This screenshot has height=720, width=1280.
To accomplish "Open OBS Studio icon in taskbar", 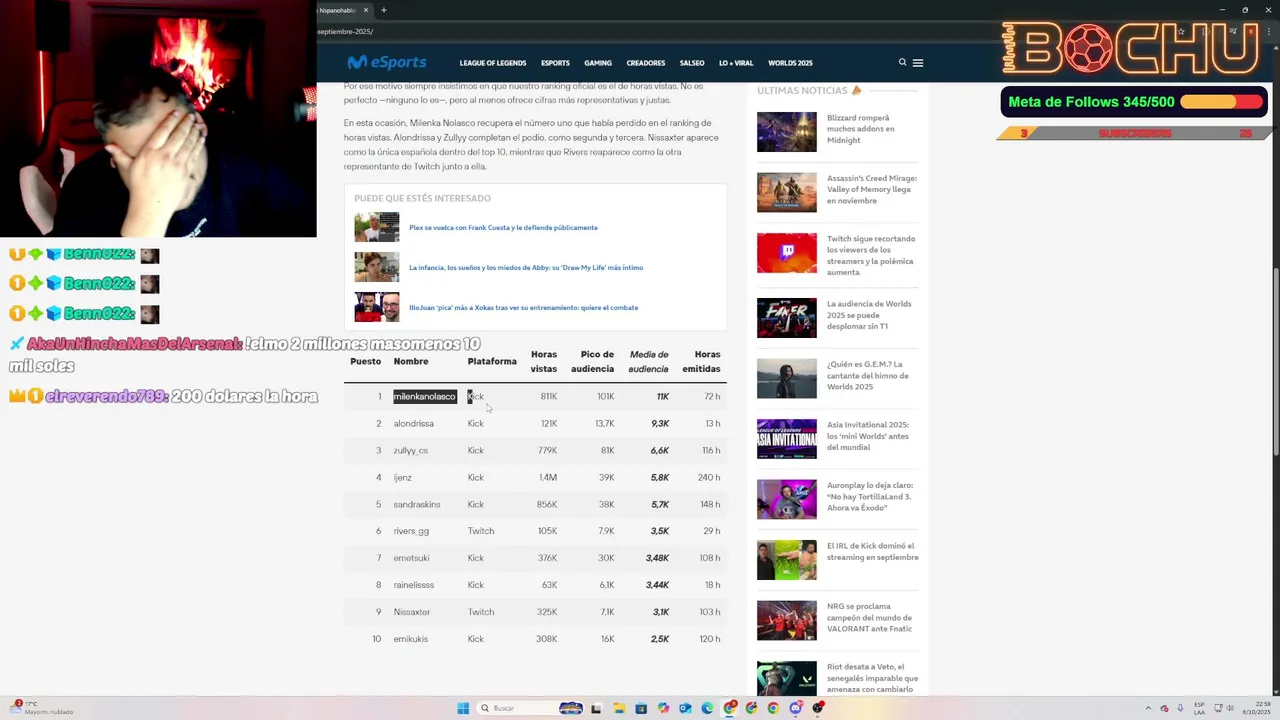I will coord(817,708).
